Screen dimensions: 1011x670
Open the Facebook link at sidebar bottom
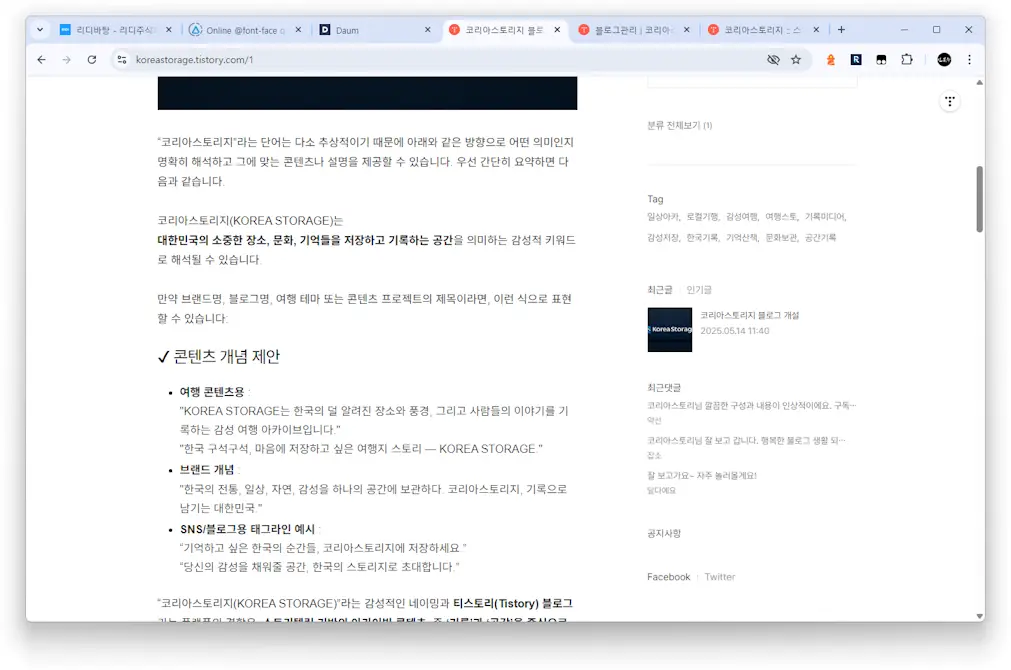click(x=668, y=576)
